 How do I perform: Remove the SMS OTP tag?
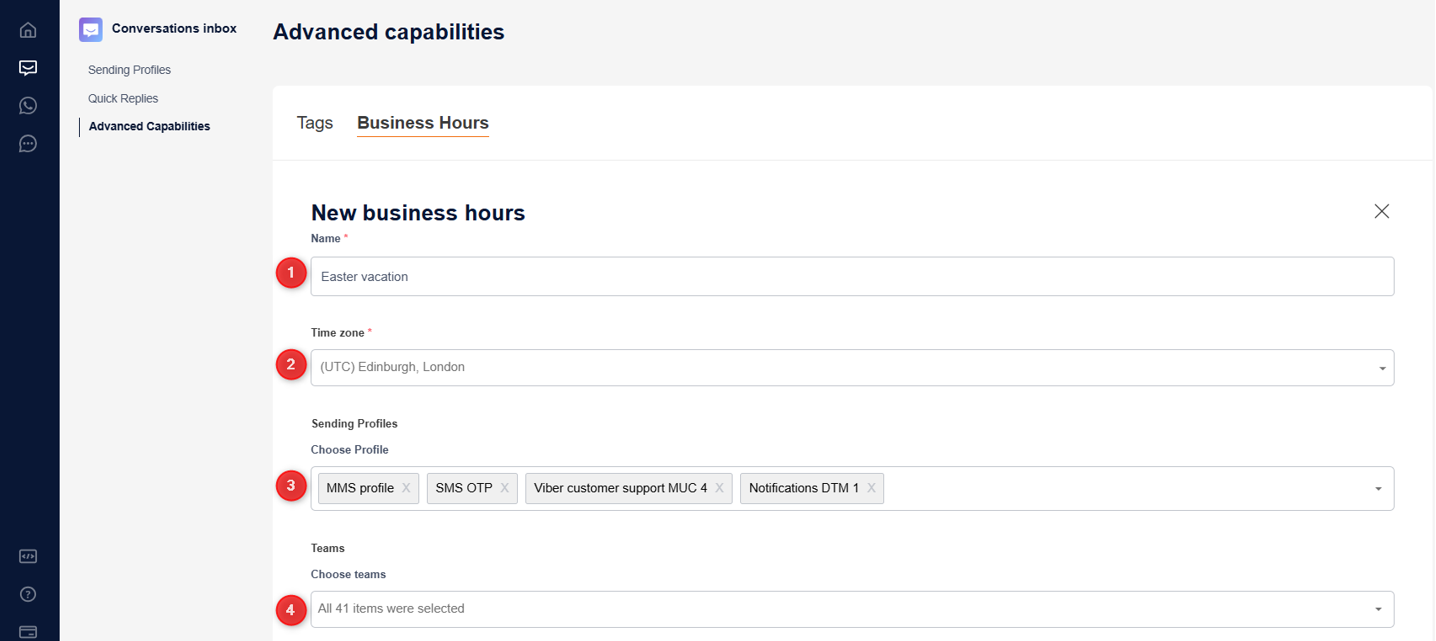505,488
